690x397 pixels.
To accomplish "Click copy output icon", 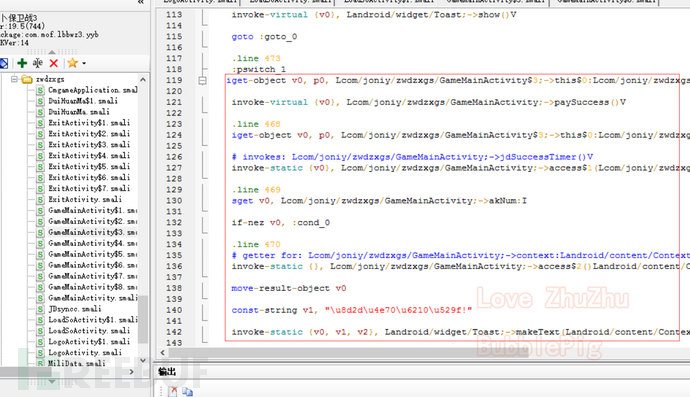I will 187,391.
